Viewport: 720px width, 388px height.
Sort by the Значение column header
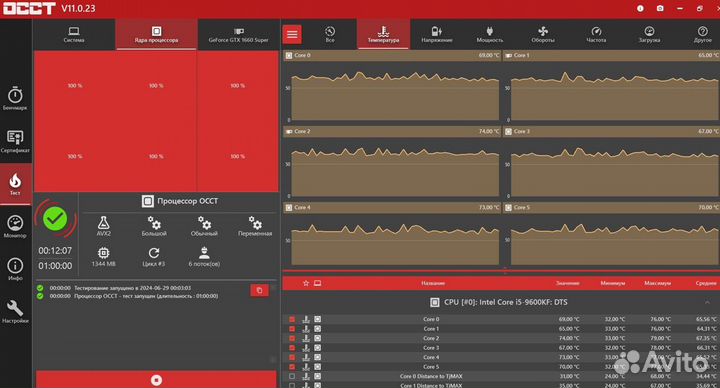(568, 283)
